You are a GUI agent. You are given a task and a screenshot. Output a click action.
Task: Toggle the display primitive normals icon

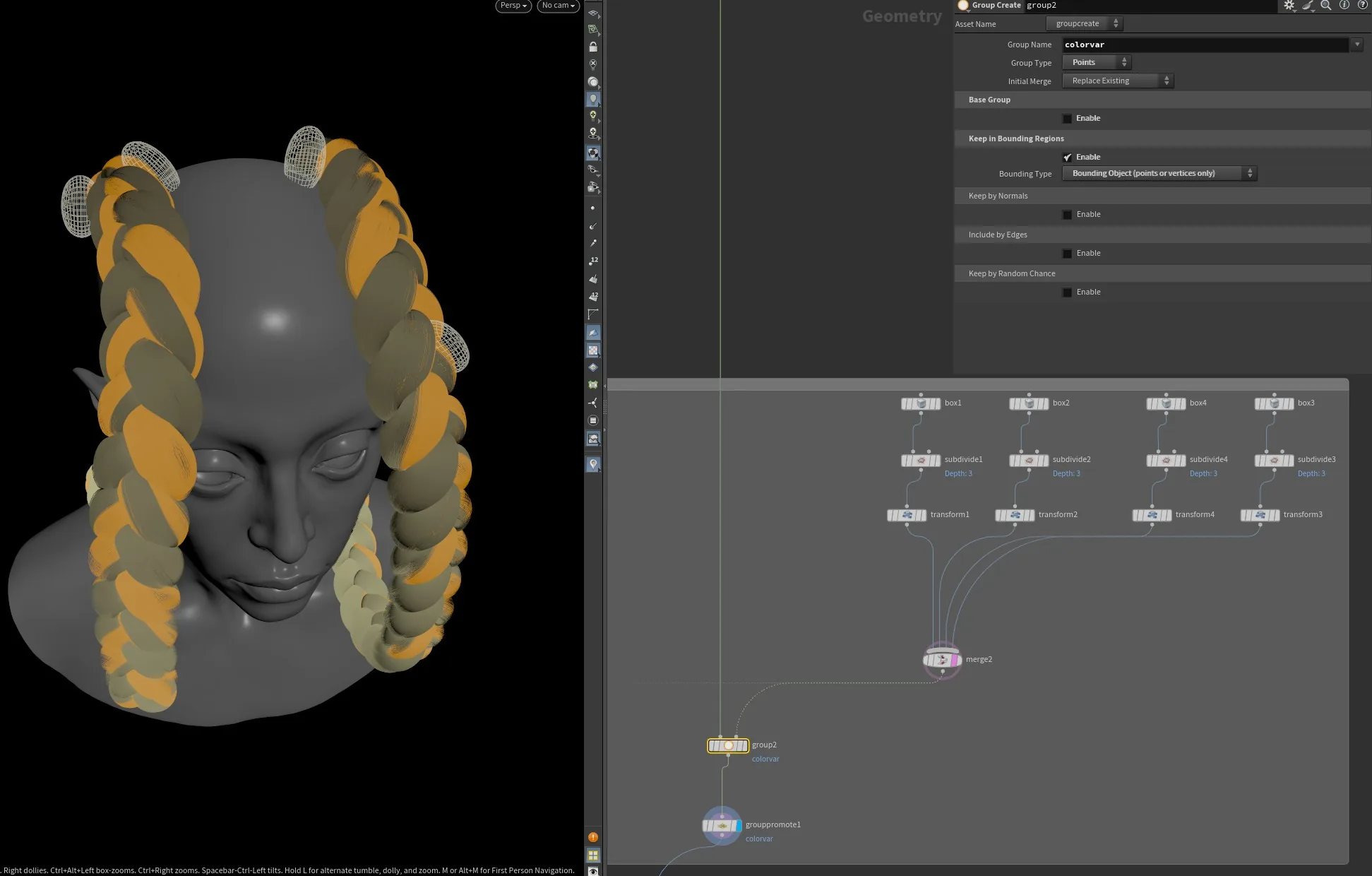coord(593,279)
